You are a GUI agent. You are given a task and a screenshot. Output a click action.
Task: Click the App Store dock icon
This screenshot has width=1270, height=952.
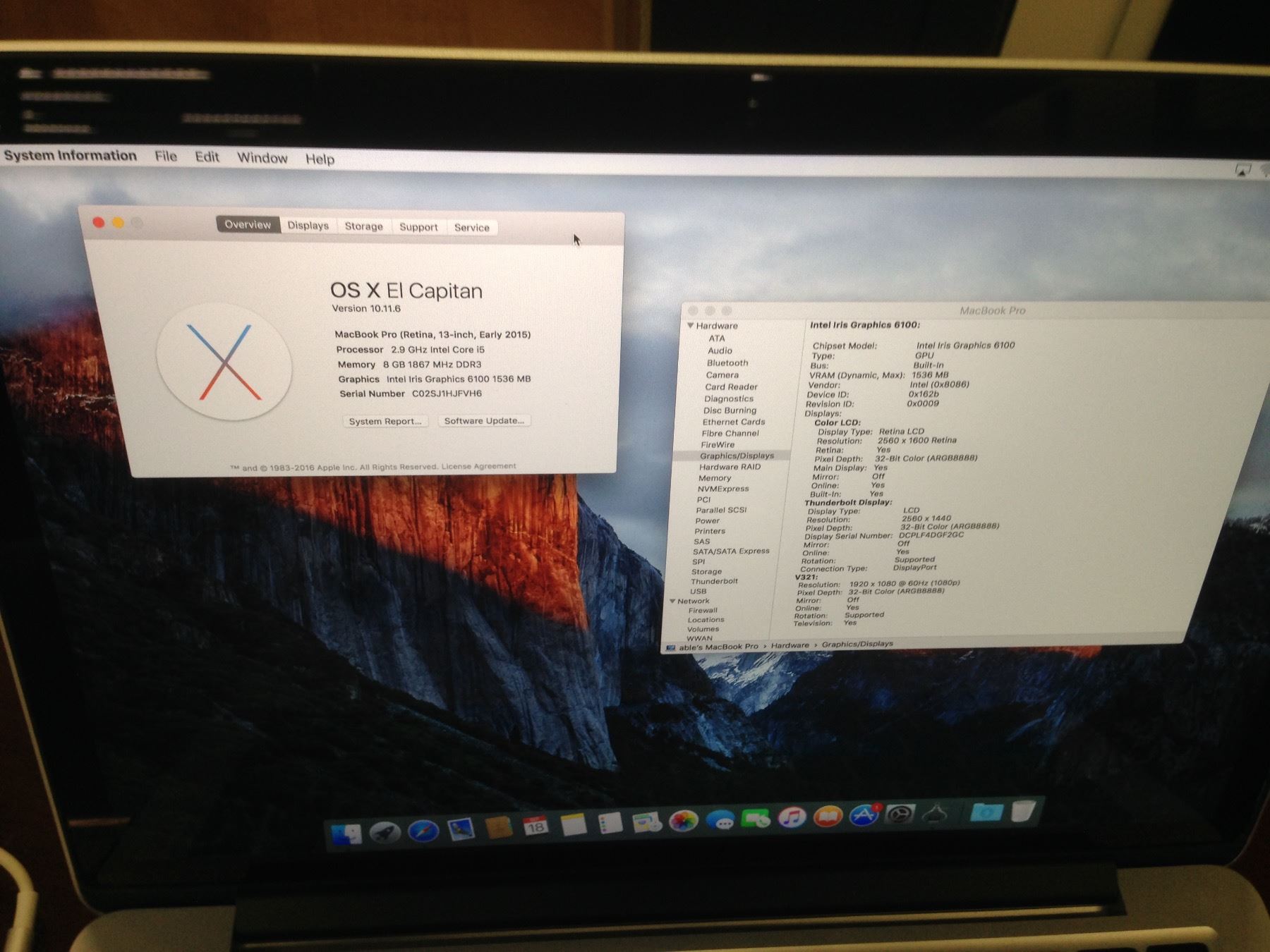[x=864, y=816]
